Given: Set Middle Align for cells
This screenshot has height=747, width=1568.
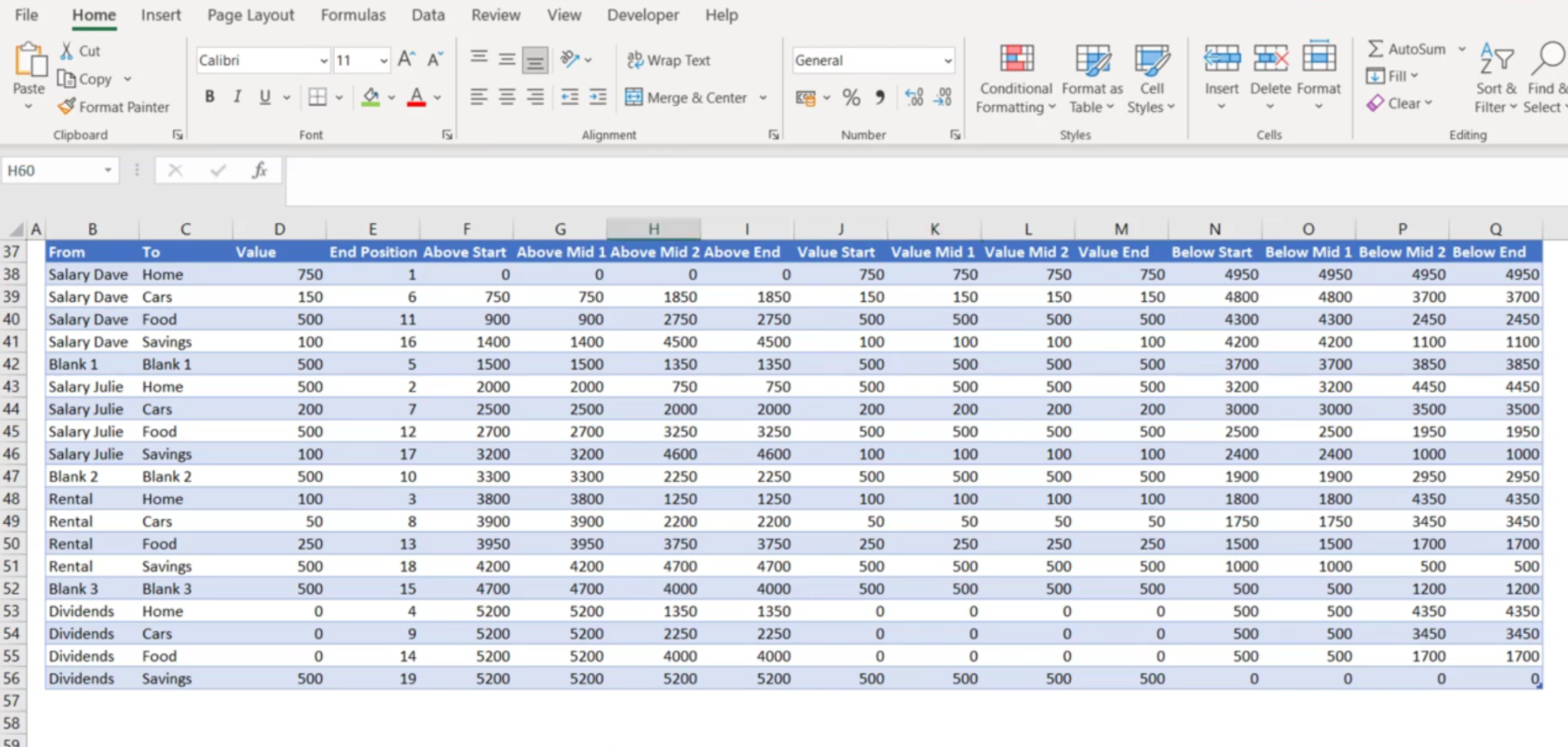Looking at the screenshot, I should pyautogui.click(x=507, y=59).
